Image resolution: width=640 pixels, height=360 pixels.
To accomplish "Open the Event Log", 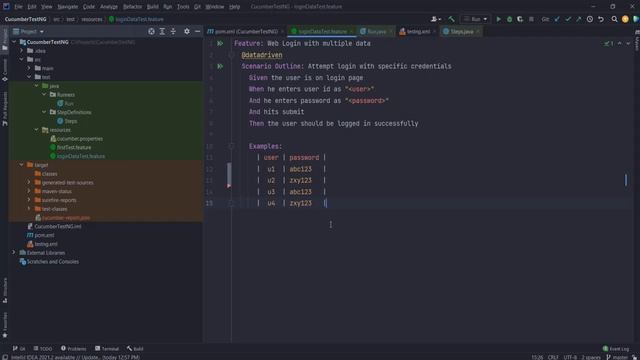I will coord(616,349).
